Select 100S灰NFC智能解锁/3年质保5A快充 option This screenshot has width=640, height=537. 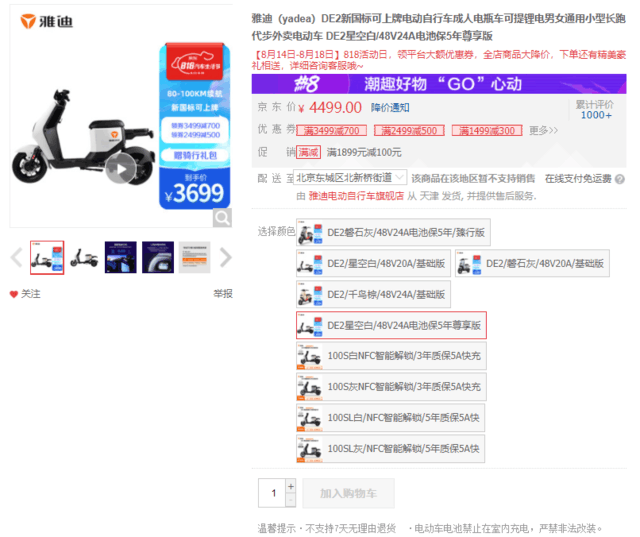[391, 387]
